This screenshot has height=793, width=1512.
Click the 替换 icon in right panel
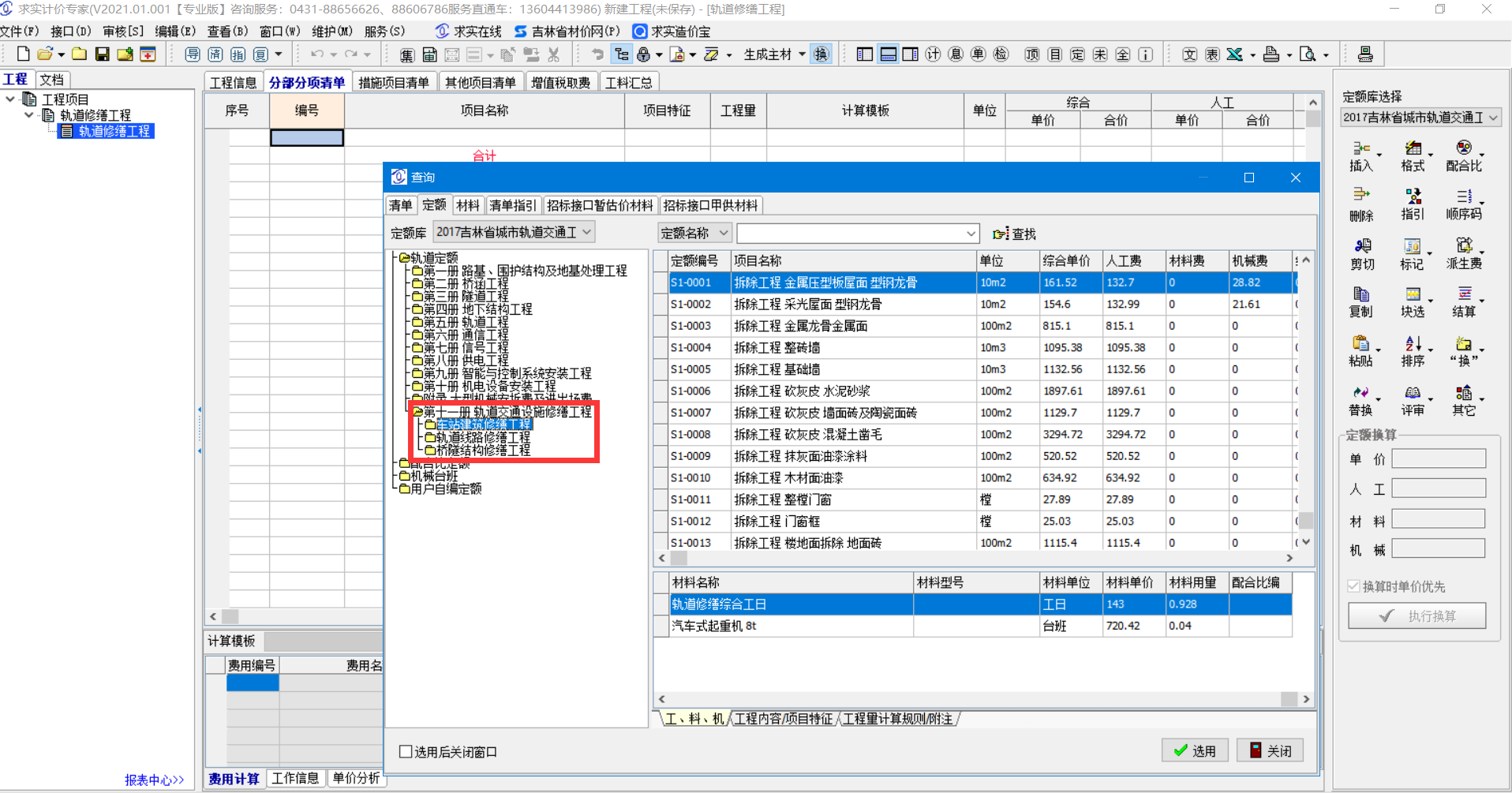tap(1361, 401)
